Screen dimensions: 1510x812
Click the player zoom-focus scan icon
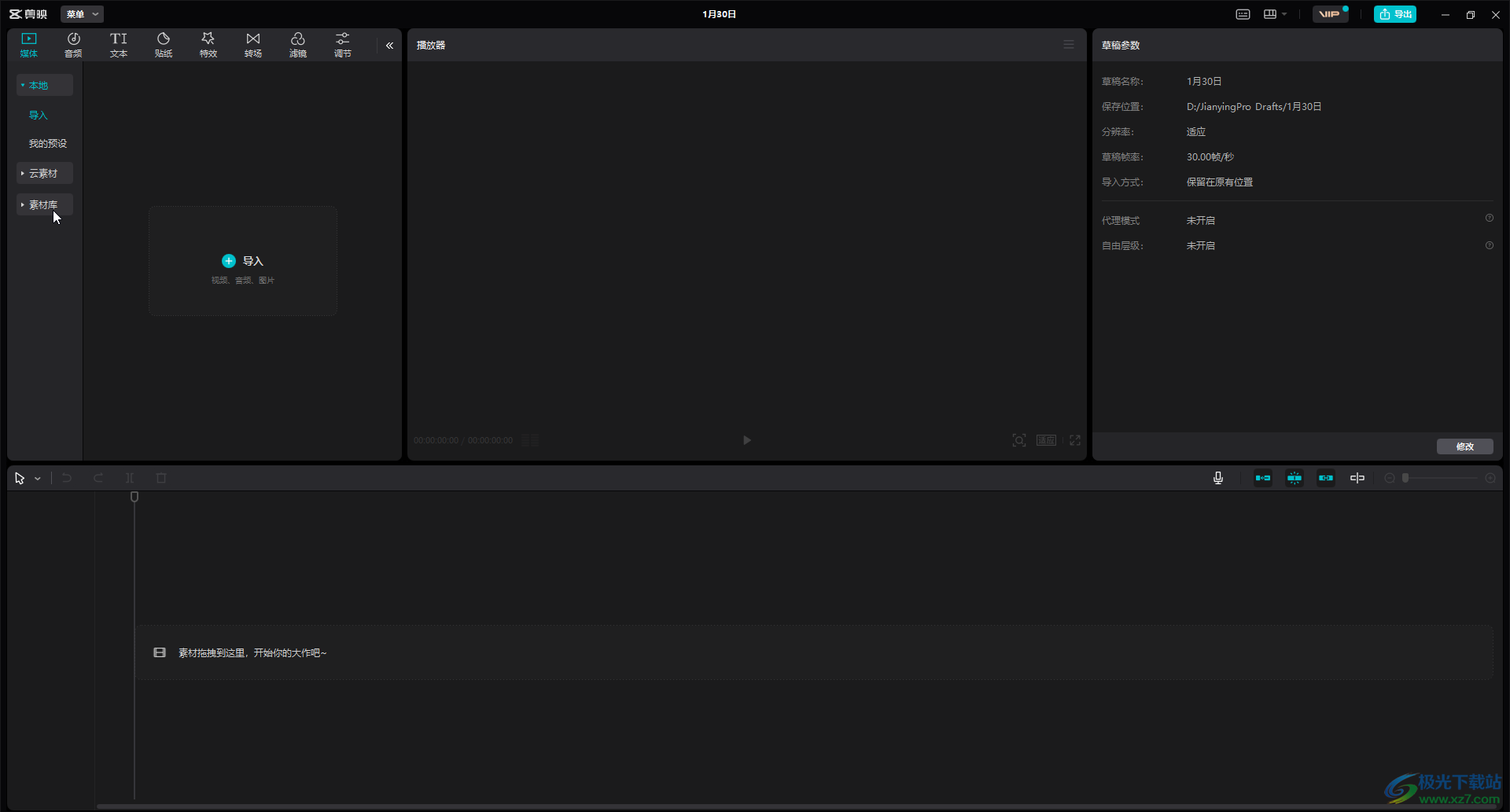click(1019, 440)
